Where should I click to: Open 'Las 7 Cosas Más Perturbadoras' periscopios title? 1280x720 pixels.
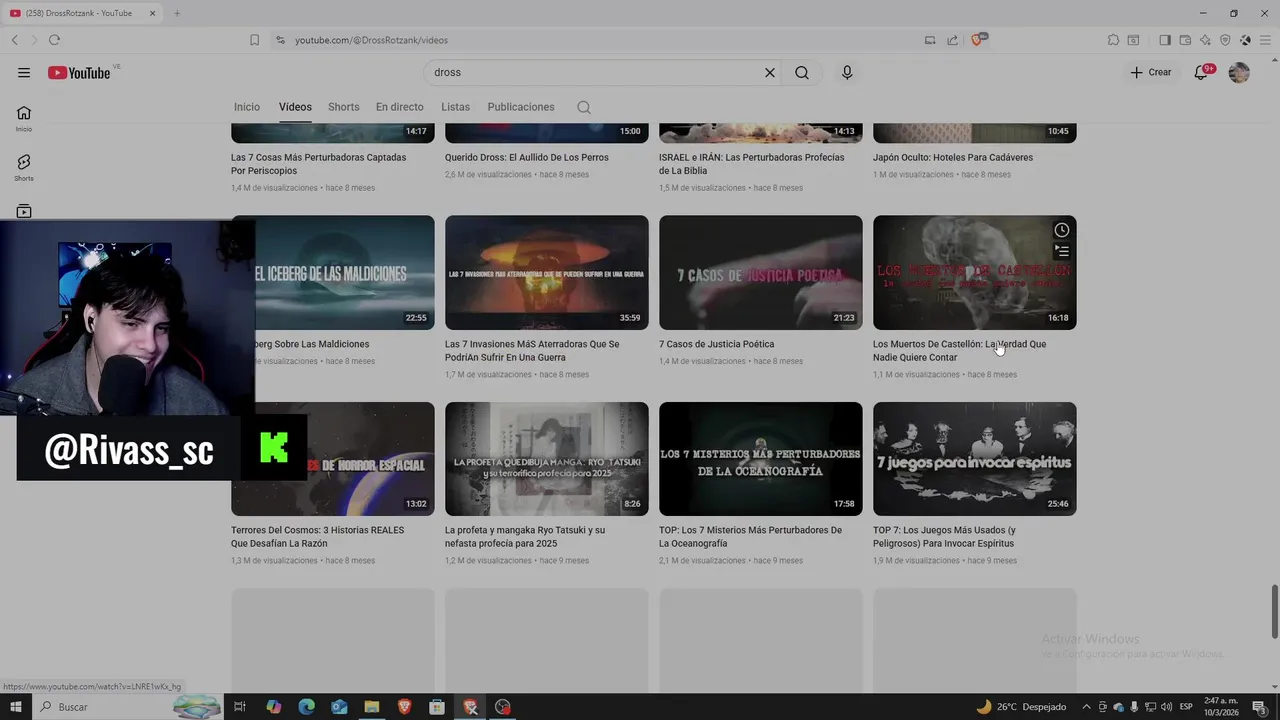(318, 164)
